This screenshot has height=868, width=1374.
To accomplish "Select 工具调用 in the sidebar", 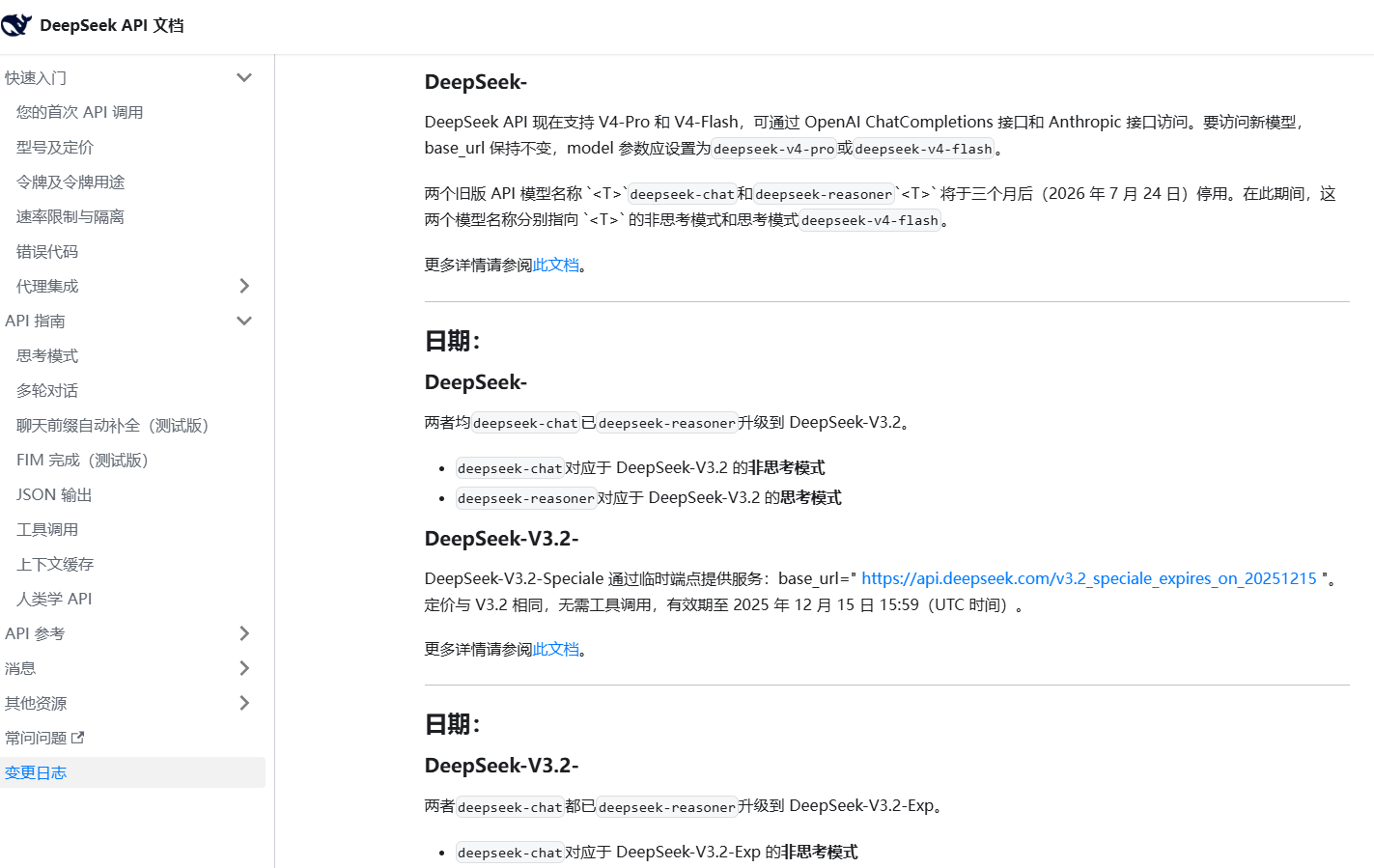I will (x=47, y=529).
